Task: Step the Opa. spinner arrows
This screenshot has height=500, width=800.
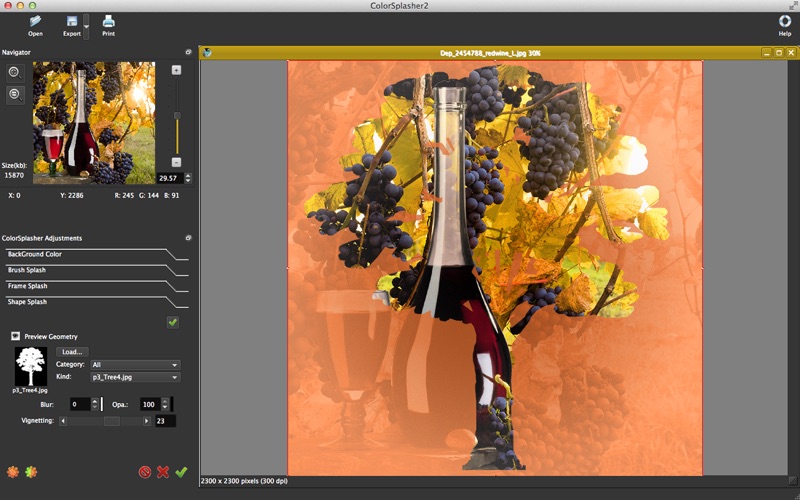Action: (x=165, y=405)
